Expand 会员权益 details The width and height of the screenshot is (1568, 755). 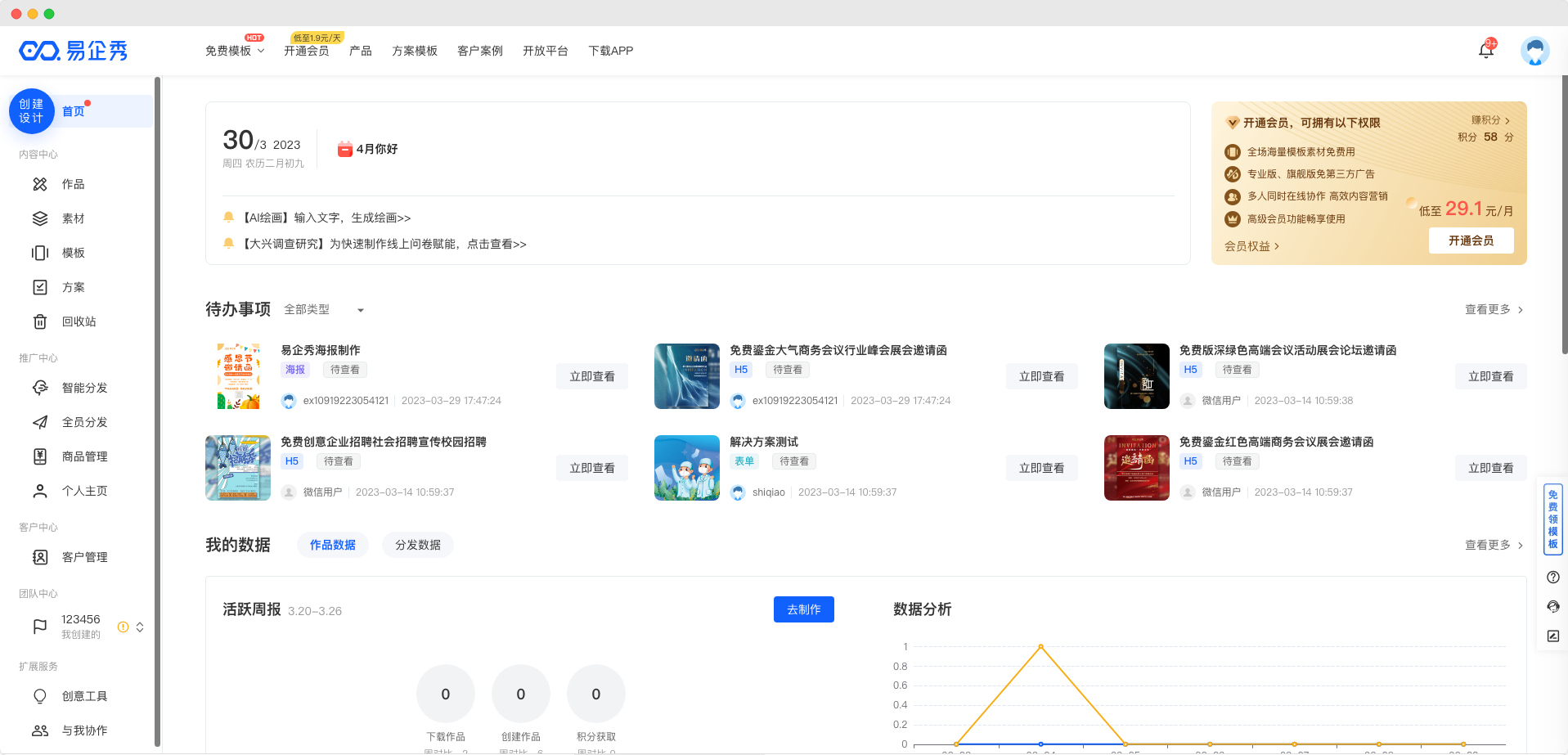(1251, 246)
